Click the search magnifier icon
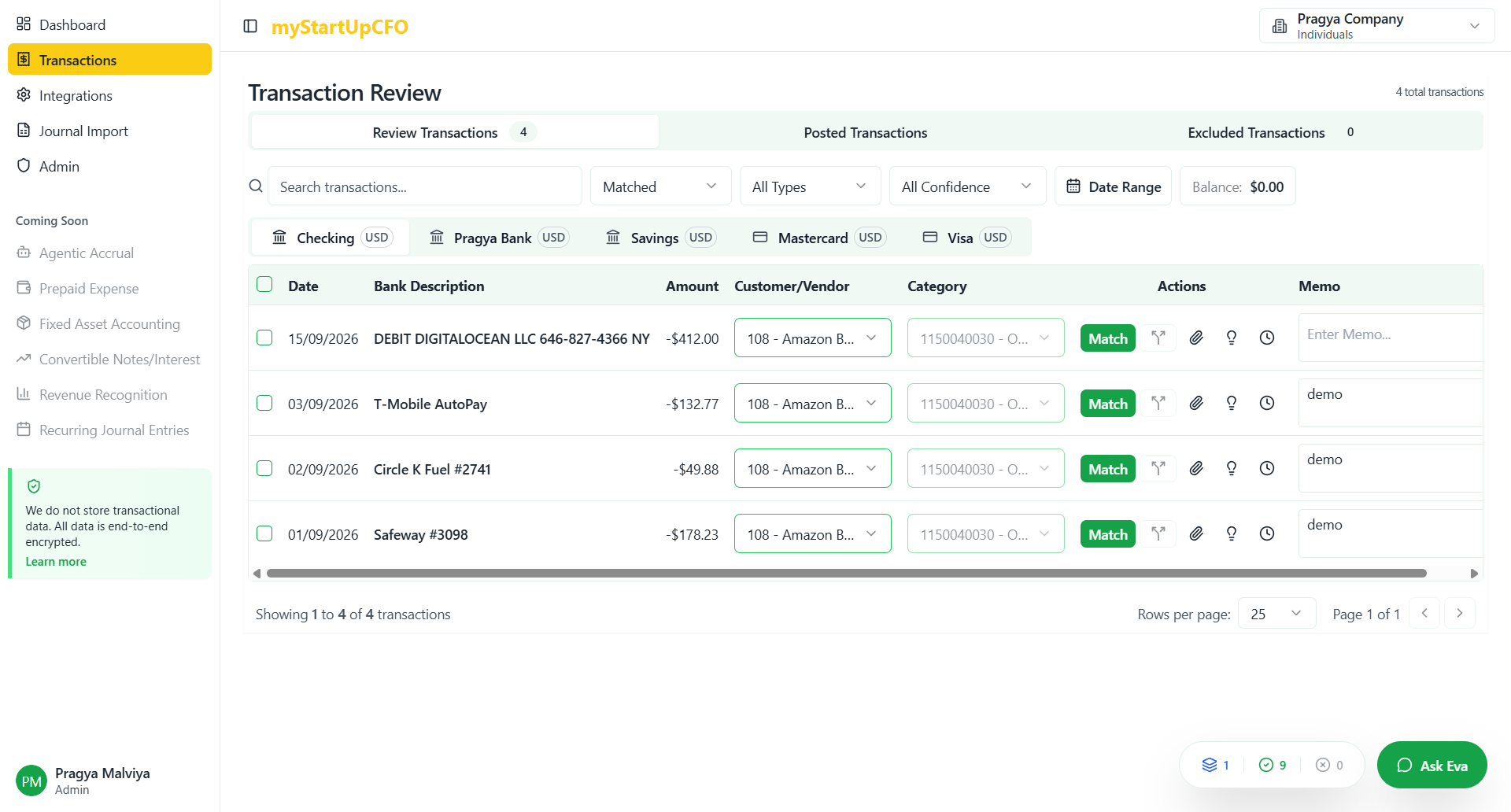 pos(256,186)
